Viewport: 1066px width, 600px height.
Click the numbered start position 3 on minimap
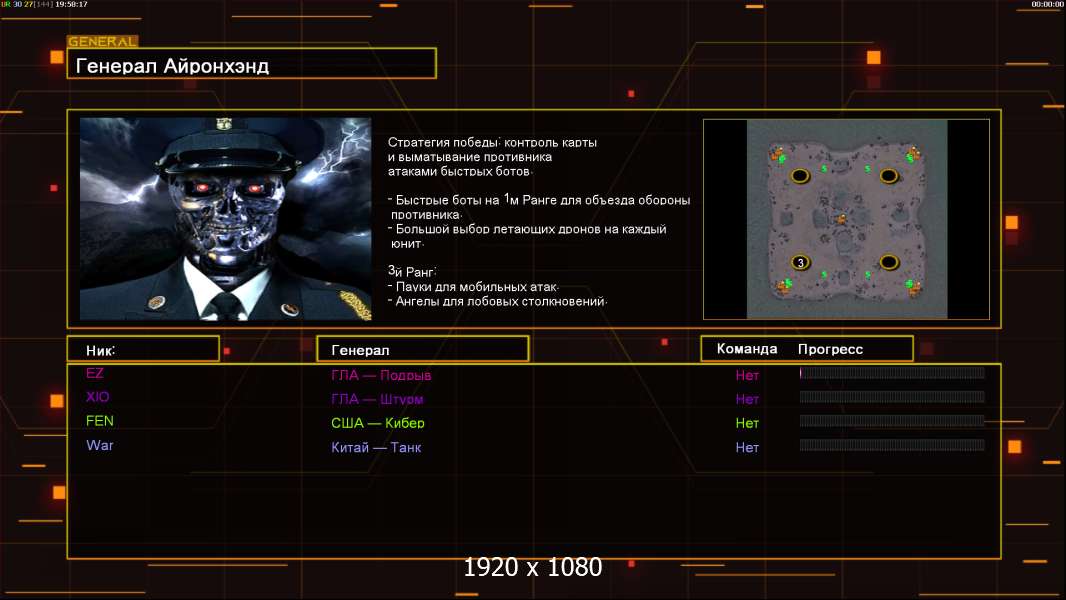[801, 262]
